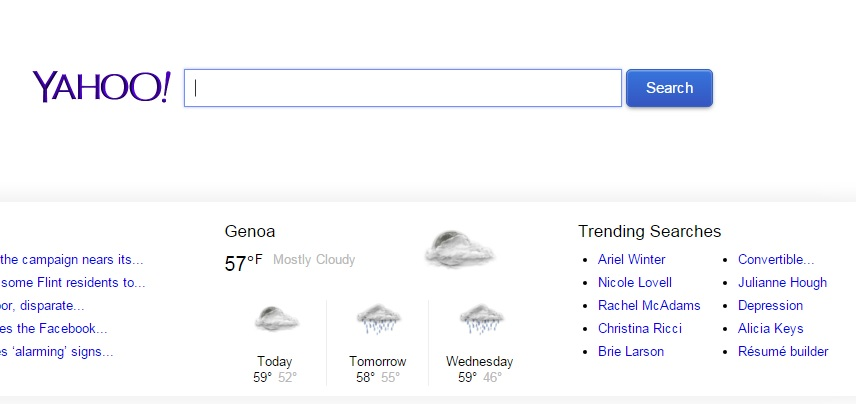
Task: Focus the Yahoo search text box
Action: [x=403, y=88]
